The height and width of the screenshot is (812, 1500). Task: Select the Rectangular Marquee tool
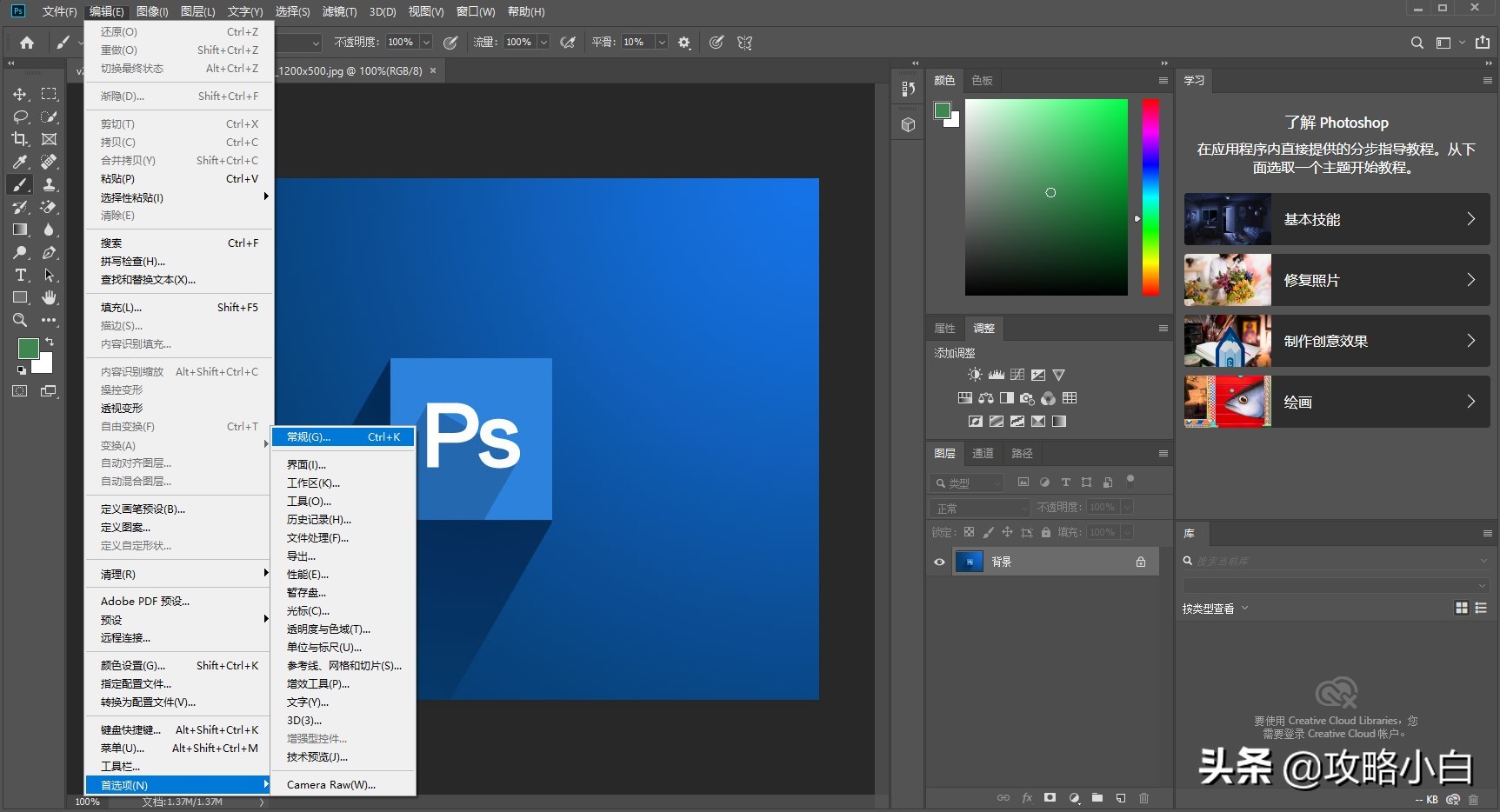click(x=50, y=94)
